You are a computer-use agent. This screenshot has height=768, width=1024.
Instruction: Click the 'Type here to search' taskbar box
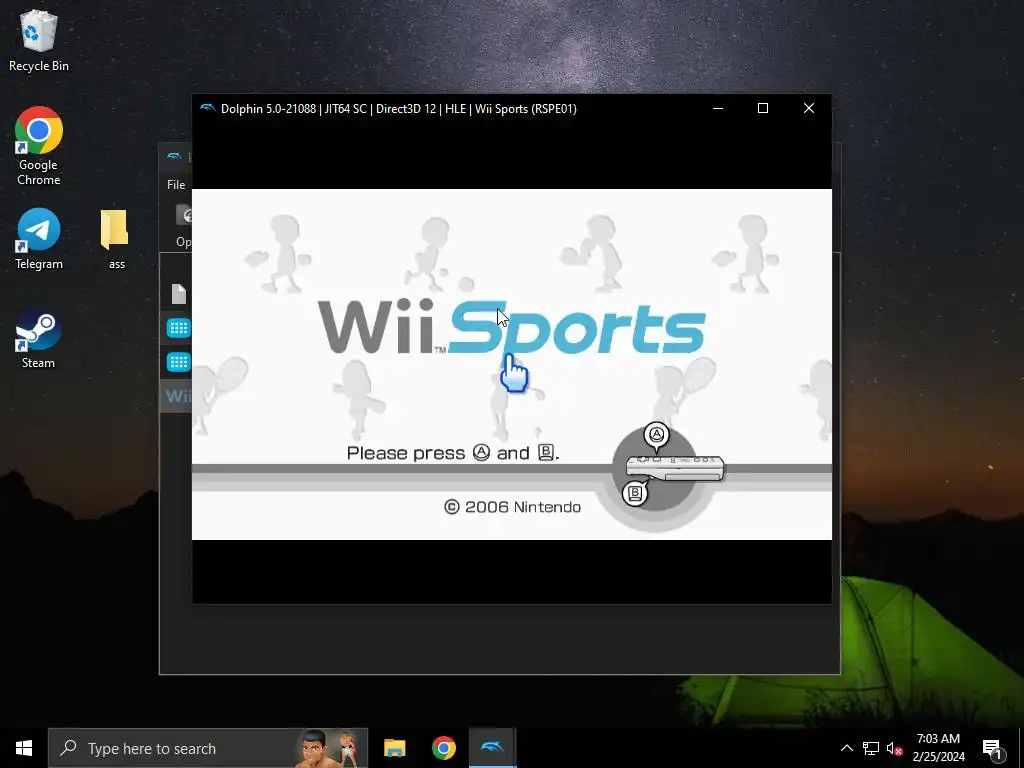point(208,748)
